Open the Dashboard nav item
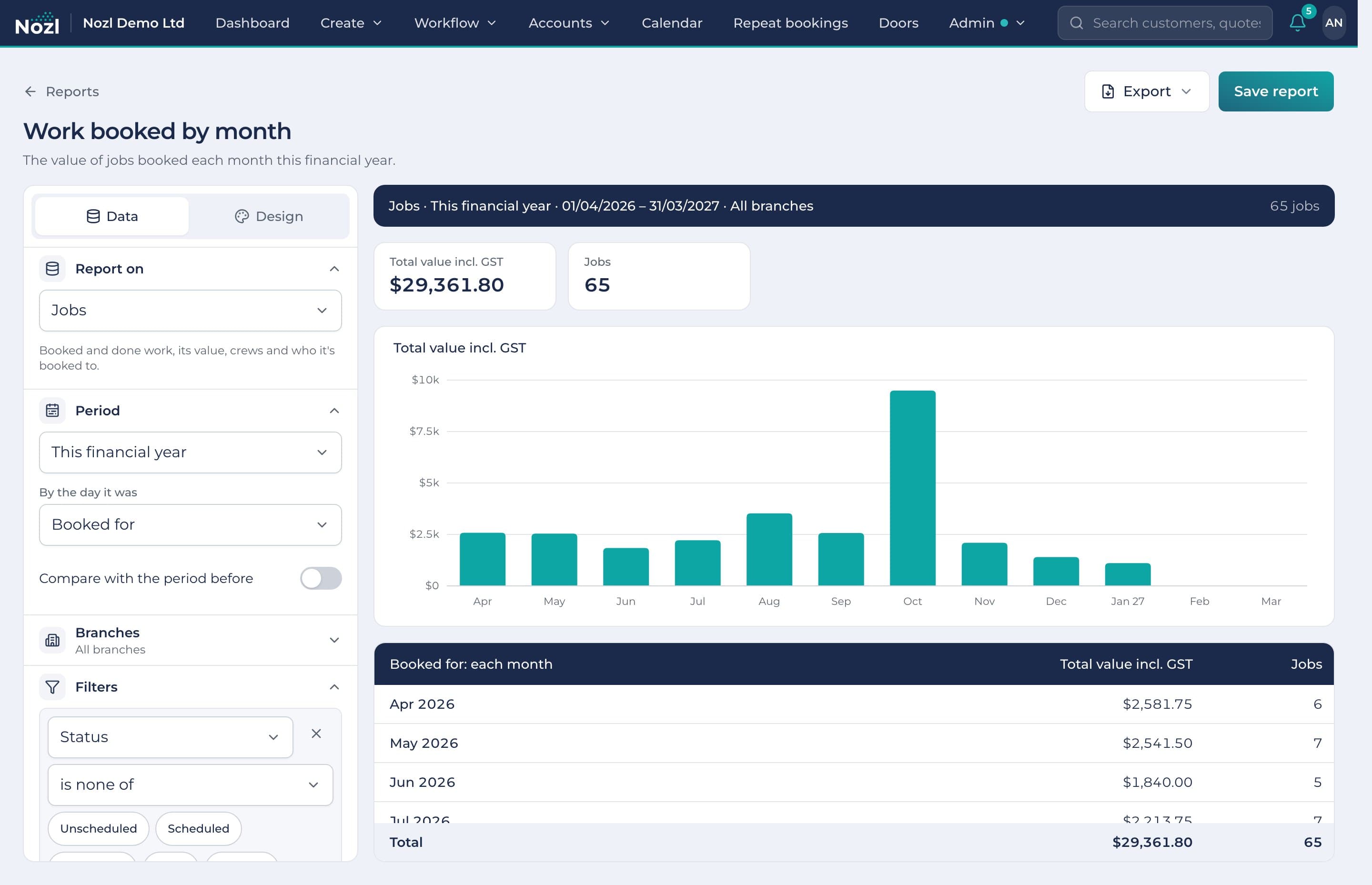 (252, 23)
